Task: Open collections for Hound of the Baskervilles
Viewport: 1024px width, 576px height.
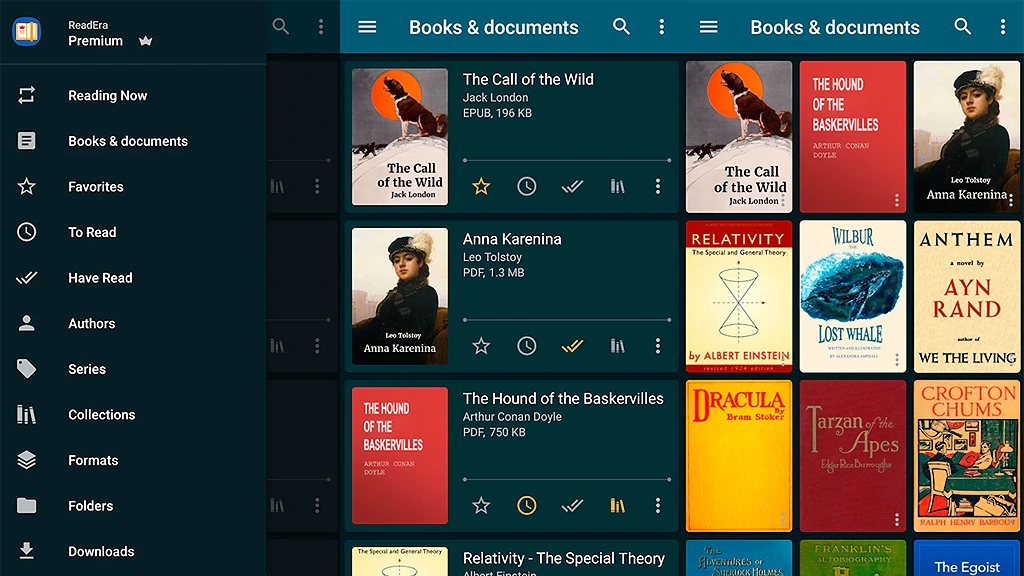Action: coord(618,505)
